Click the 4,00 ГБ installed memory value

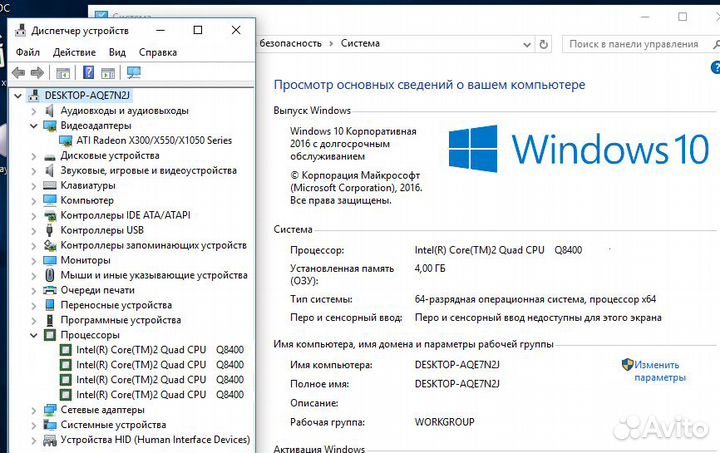tap(430, 268)
